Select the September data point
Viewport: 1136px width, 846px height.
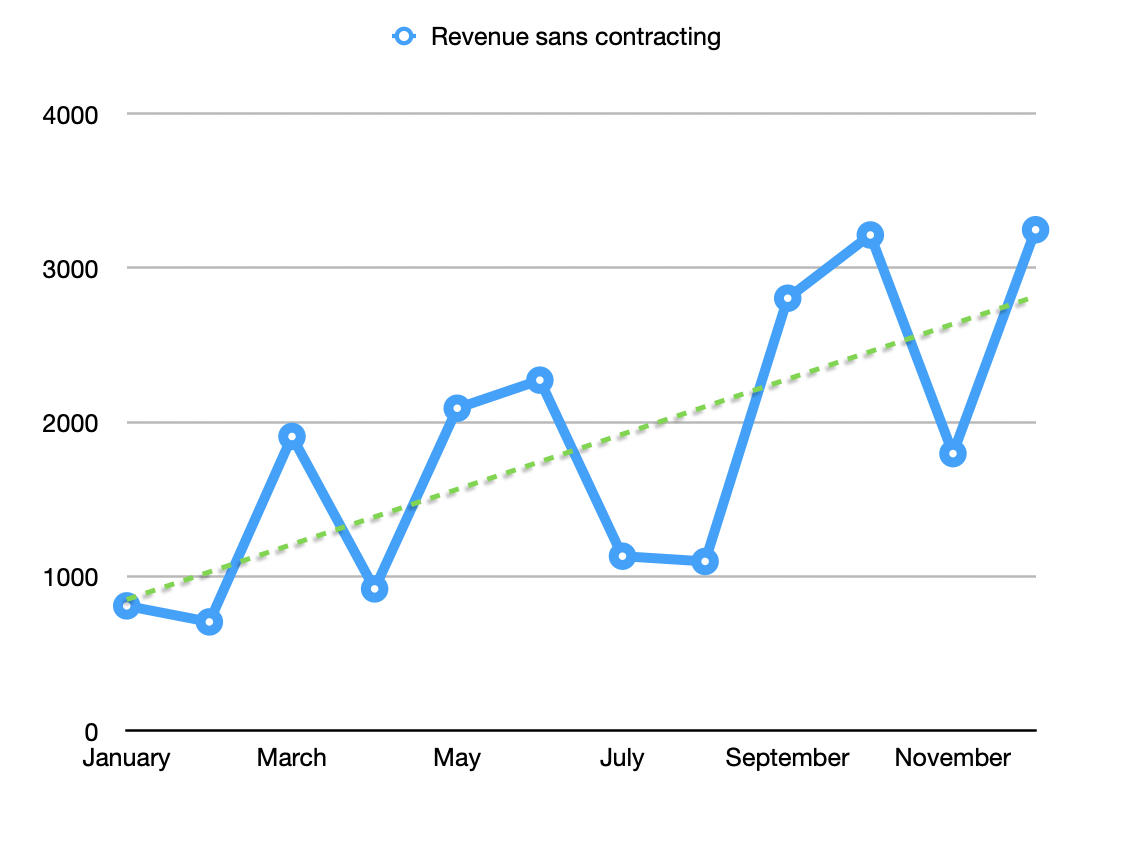coord(788,298)
